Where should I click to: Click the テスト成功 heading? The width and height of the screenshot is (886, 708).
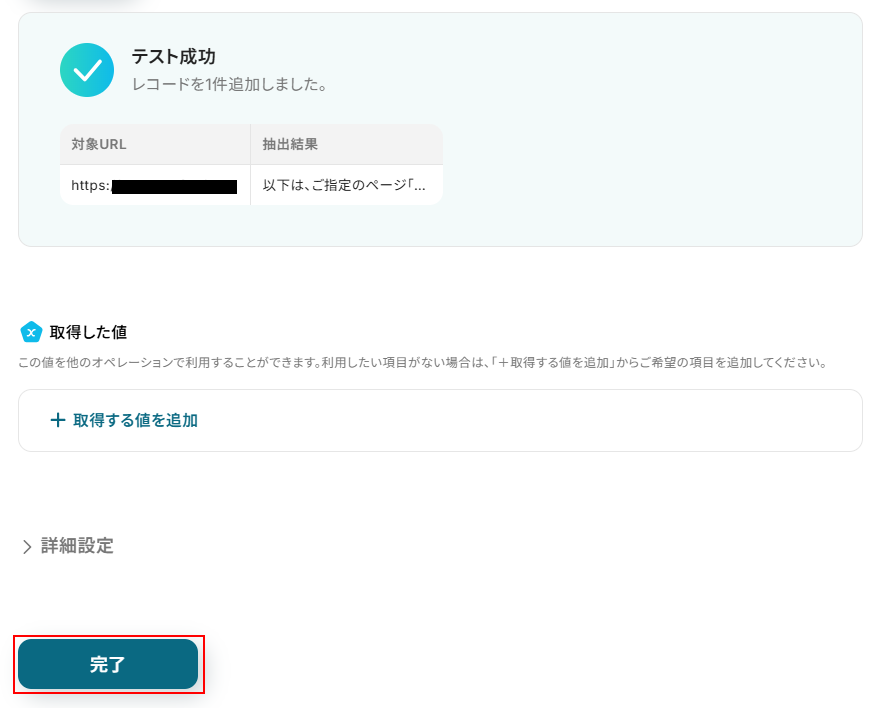[x=173, y=57]
